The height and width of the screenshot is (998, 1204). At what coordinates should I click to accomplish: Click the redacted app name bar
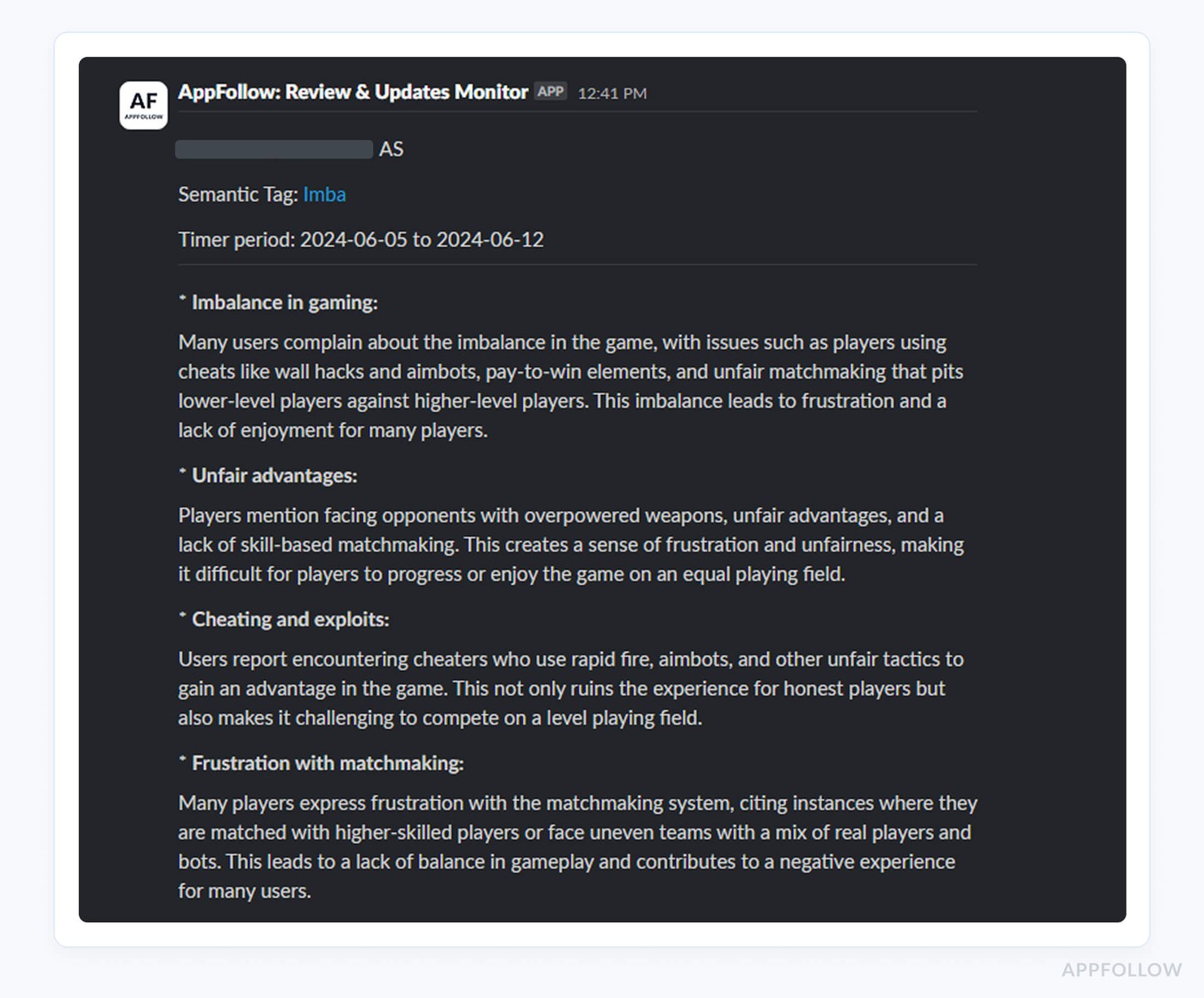click(273, 150)
